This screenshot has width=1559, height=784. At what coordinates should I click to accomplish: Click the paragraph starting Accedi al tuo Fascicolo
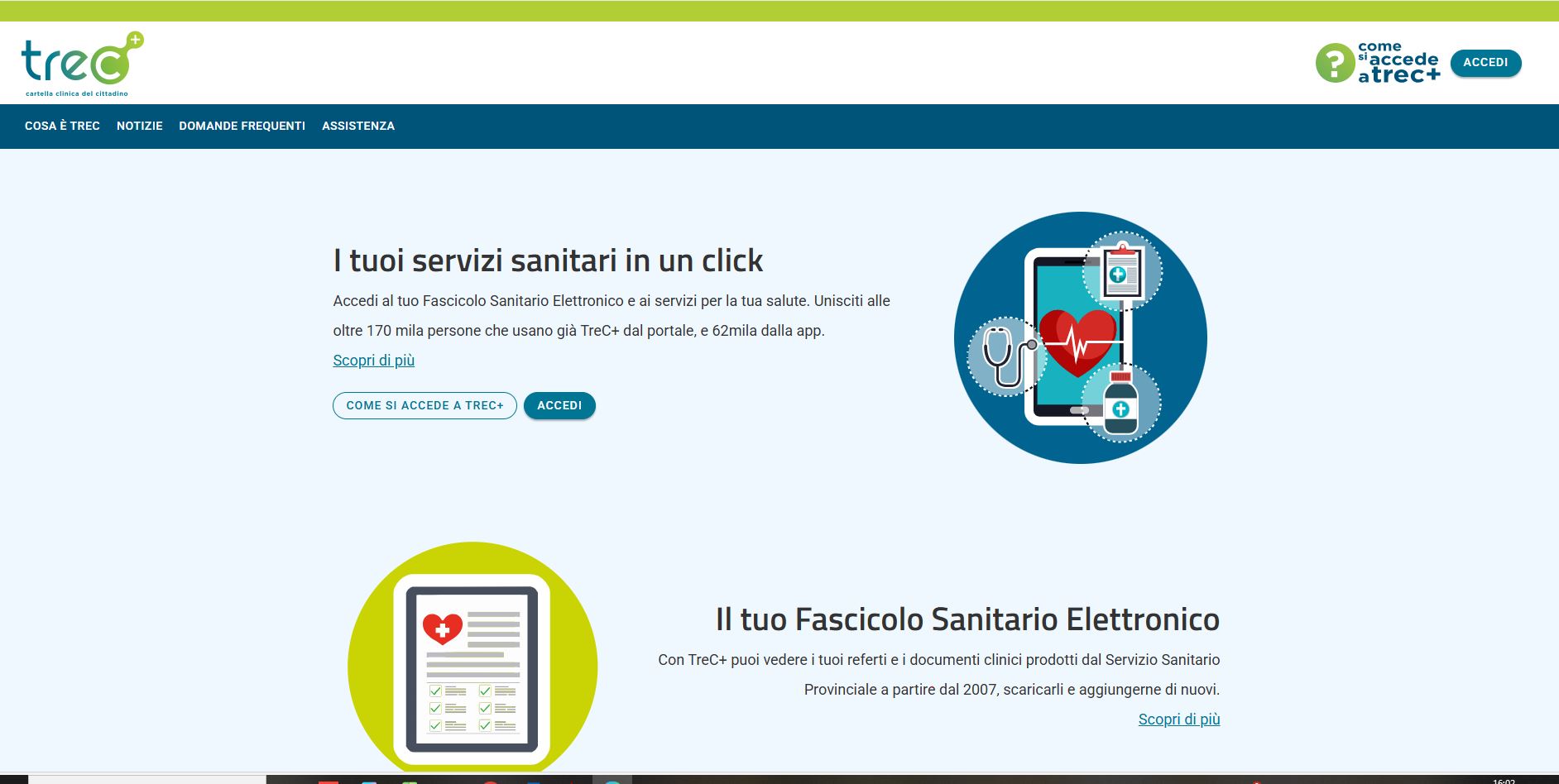coord(611,316)
